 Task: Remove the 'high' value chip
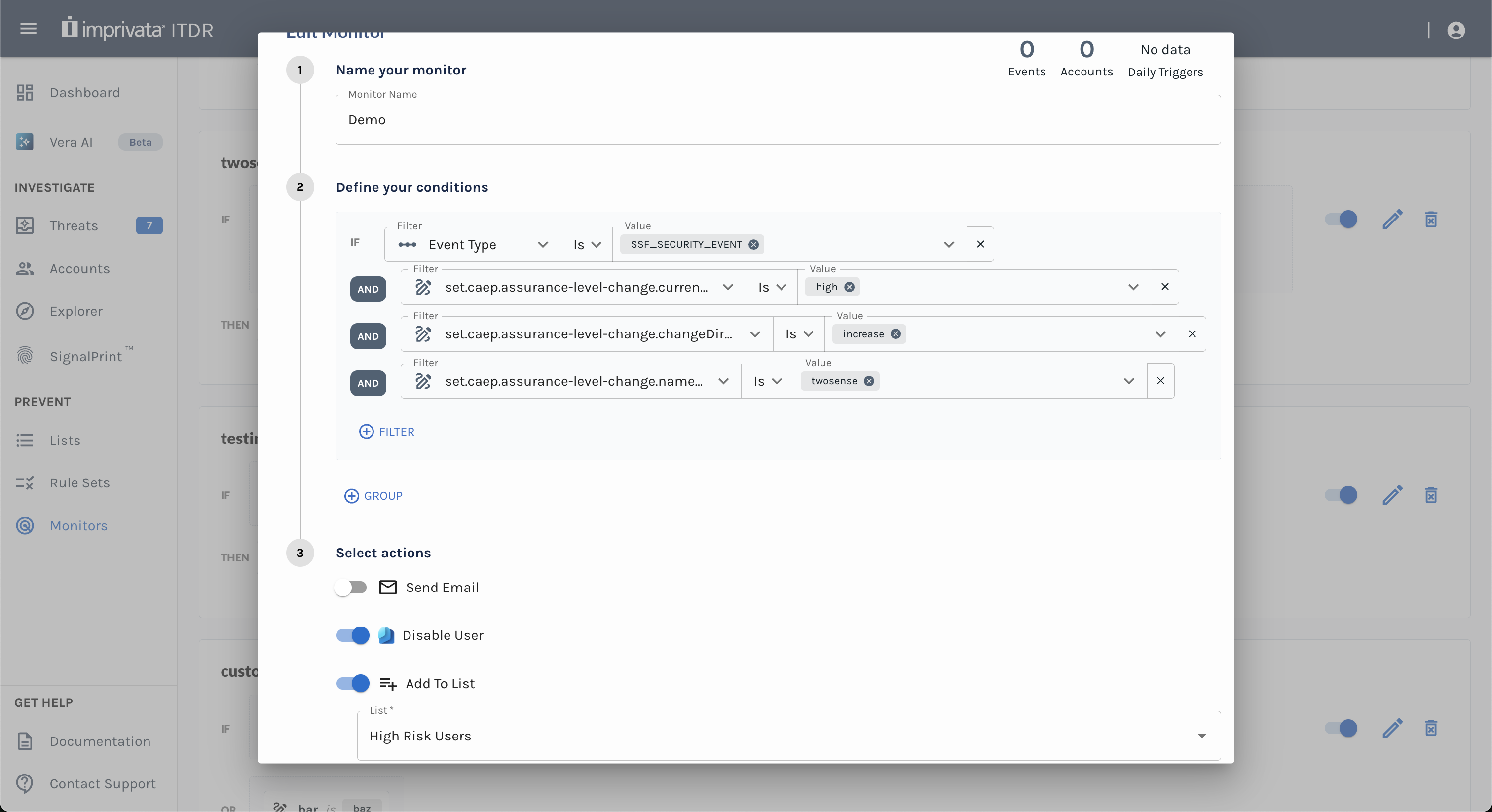tap(849, 287)
